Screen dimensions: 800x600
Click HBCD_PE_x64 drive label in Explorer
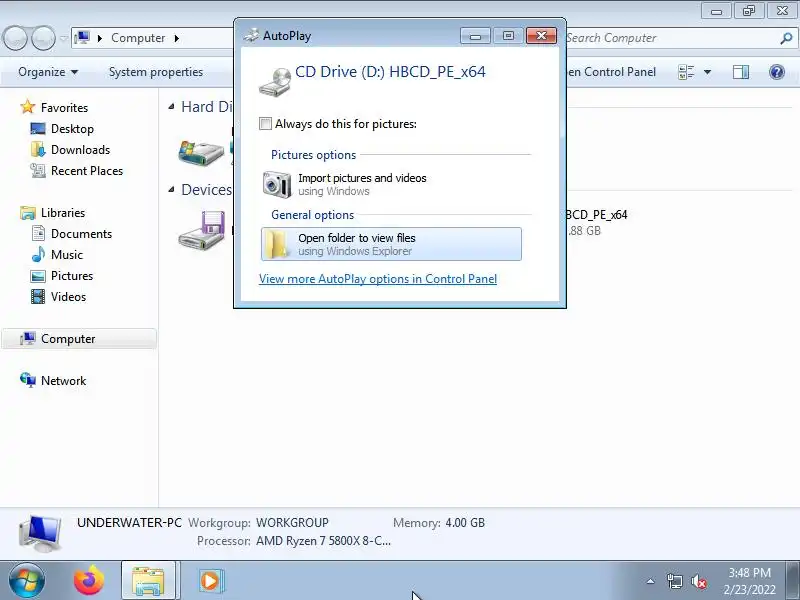(596, 215)
